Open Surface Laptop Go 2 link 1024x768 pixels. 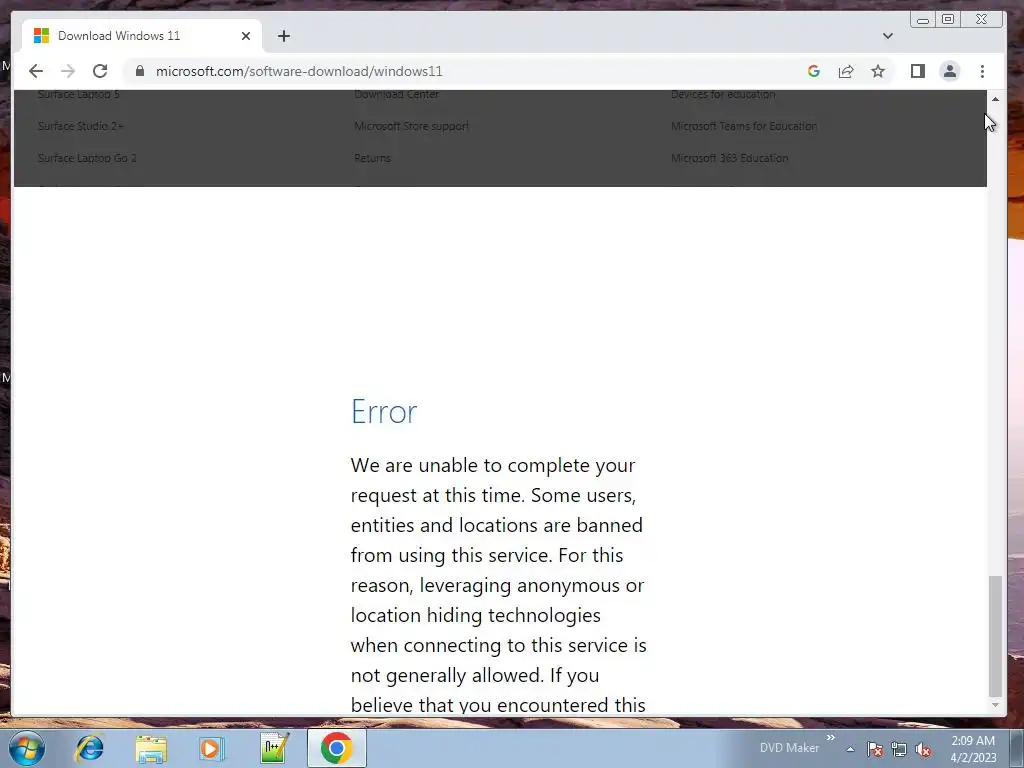(87, 158)
